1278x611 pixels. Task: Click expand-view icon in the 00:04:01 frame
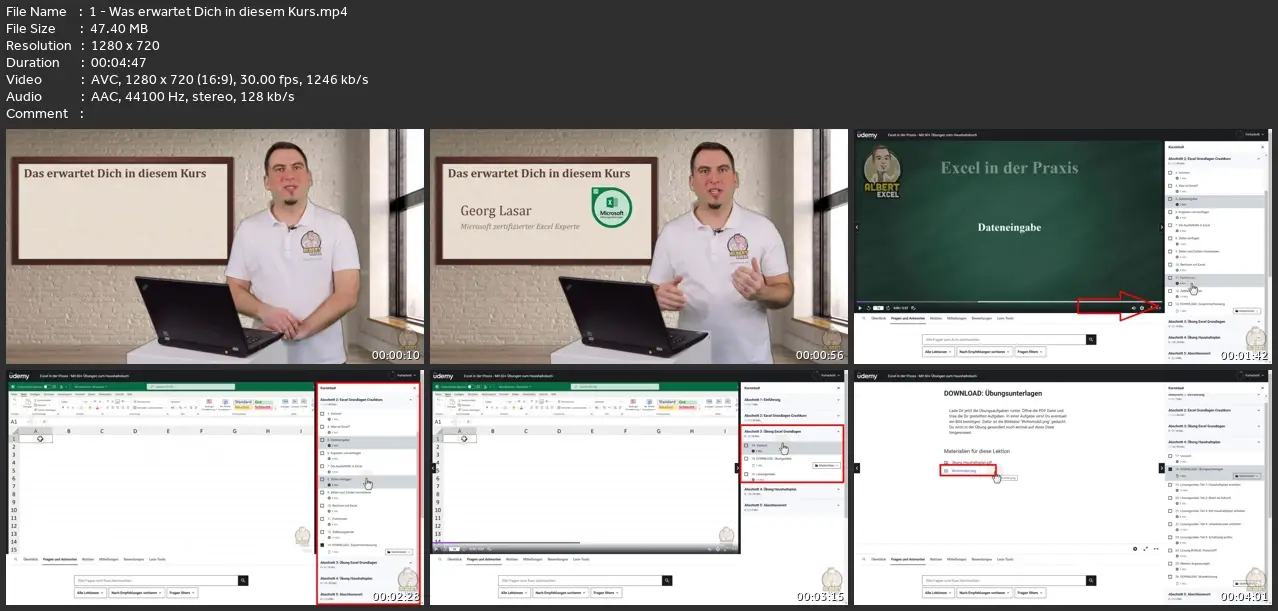[x=1145, y=549]
